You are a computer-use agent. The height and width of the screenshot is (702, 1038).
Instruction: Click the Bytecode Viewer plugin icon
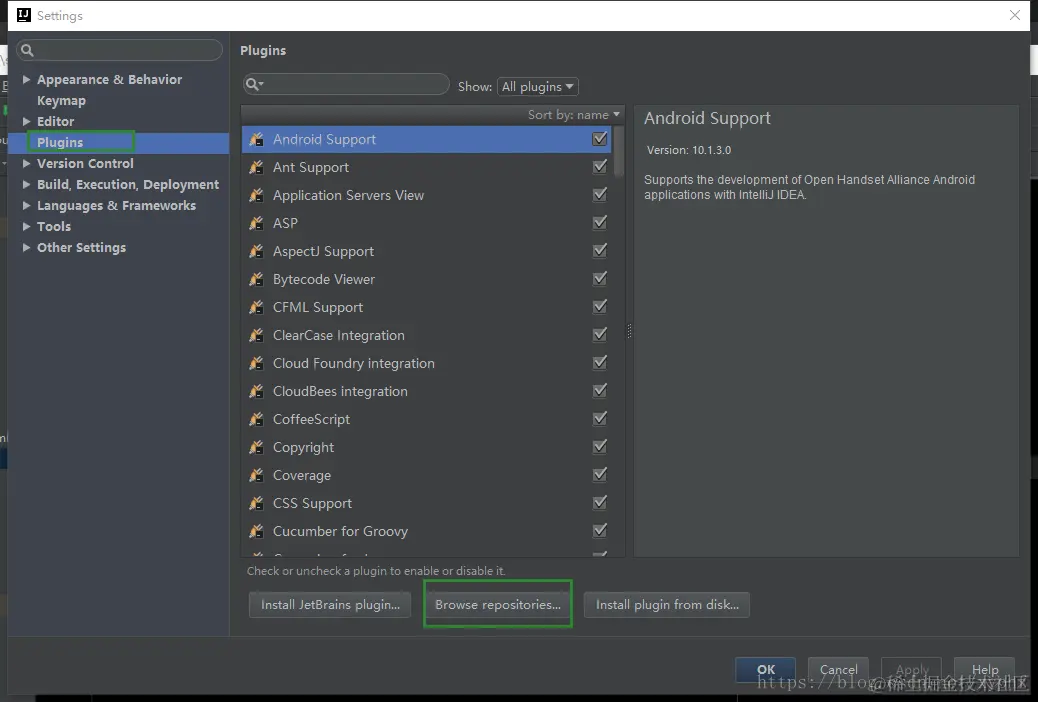256,279
